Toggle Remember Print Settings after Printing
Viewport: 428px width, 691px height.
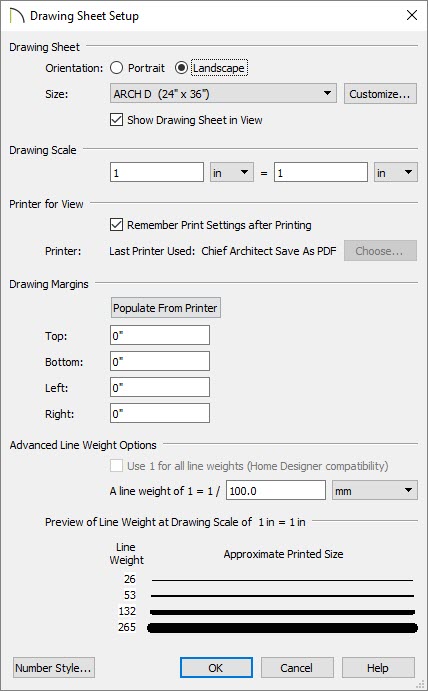(116, 225)
